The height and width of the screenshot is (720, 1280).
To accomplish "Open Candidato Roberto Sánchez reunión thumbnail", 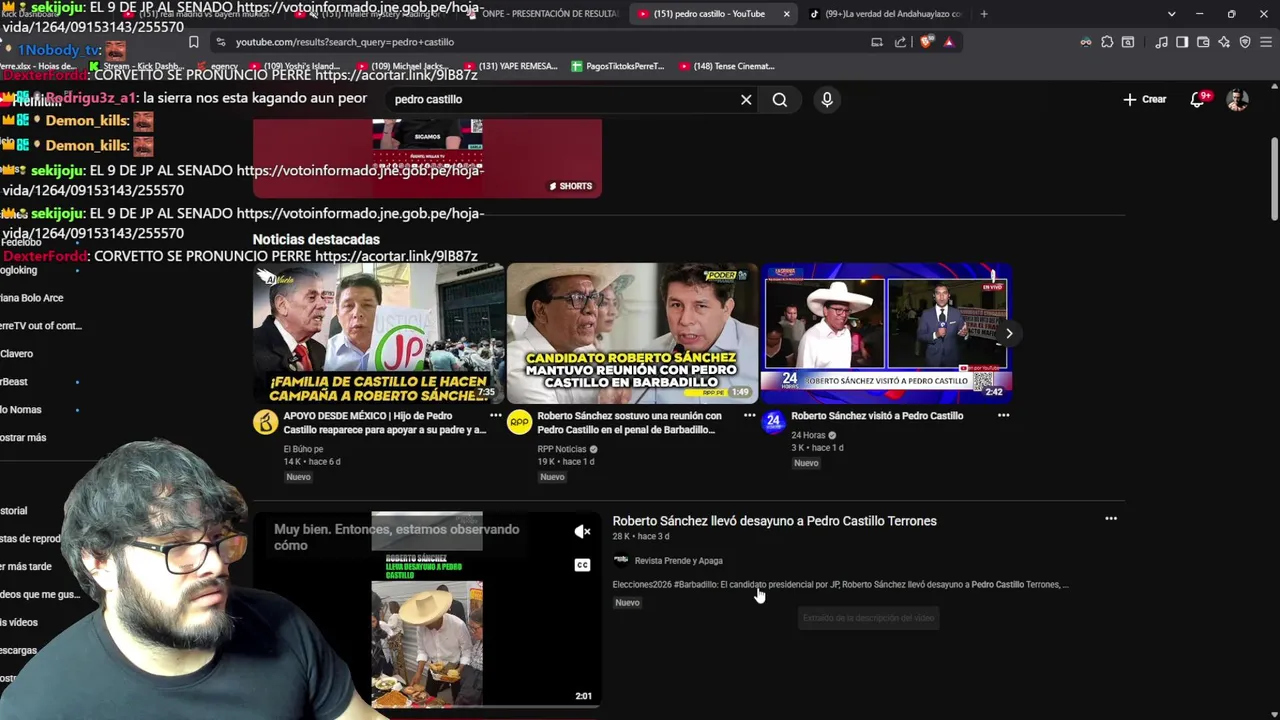I will (x=632, y=333).
